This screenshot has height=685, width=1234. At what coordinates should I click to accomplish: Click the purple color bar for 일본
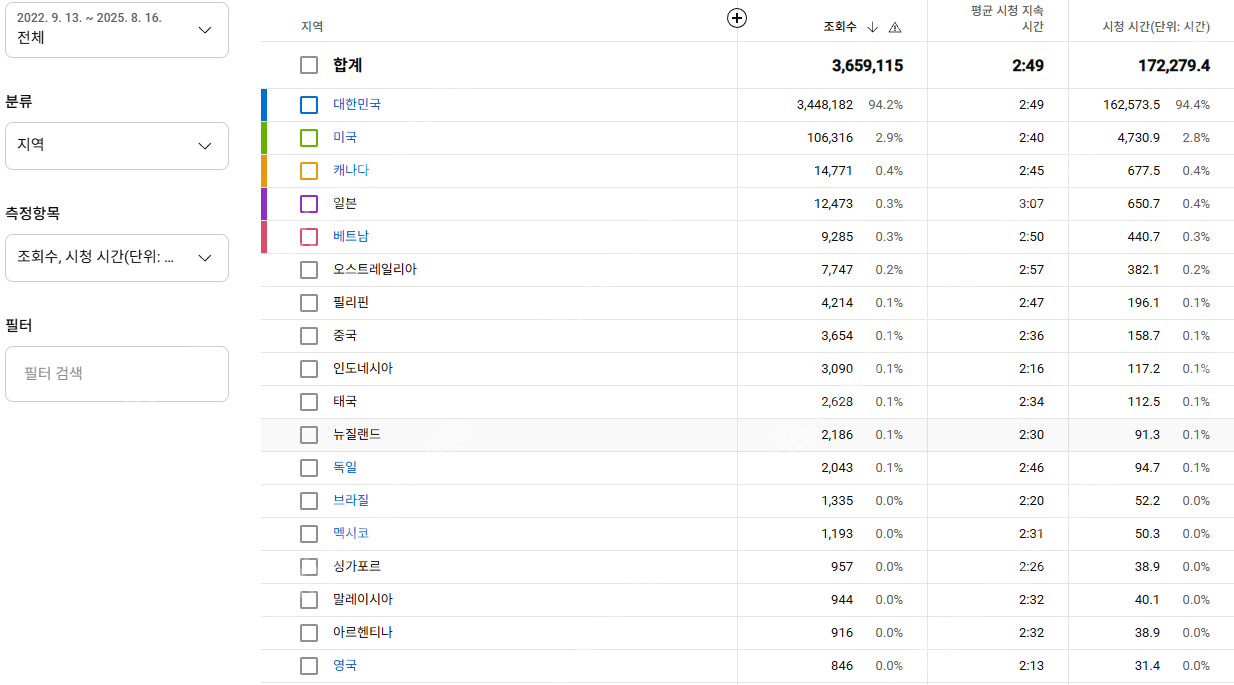(264, 204)
